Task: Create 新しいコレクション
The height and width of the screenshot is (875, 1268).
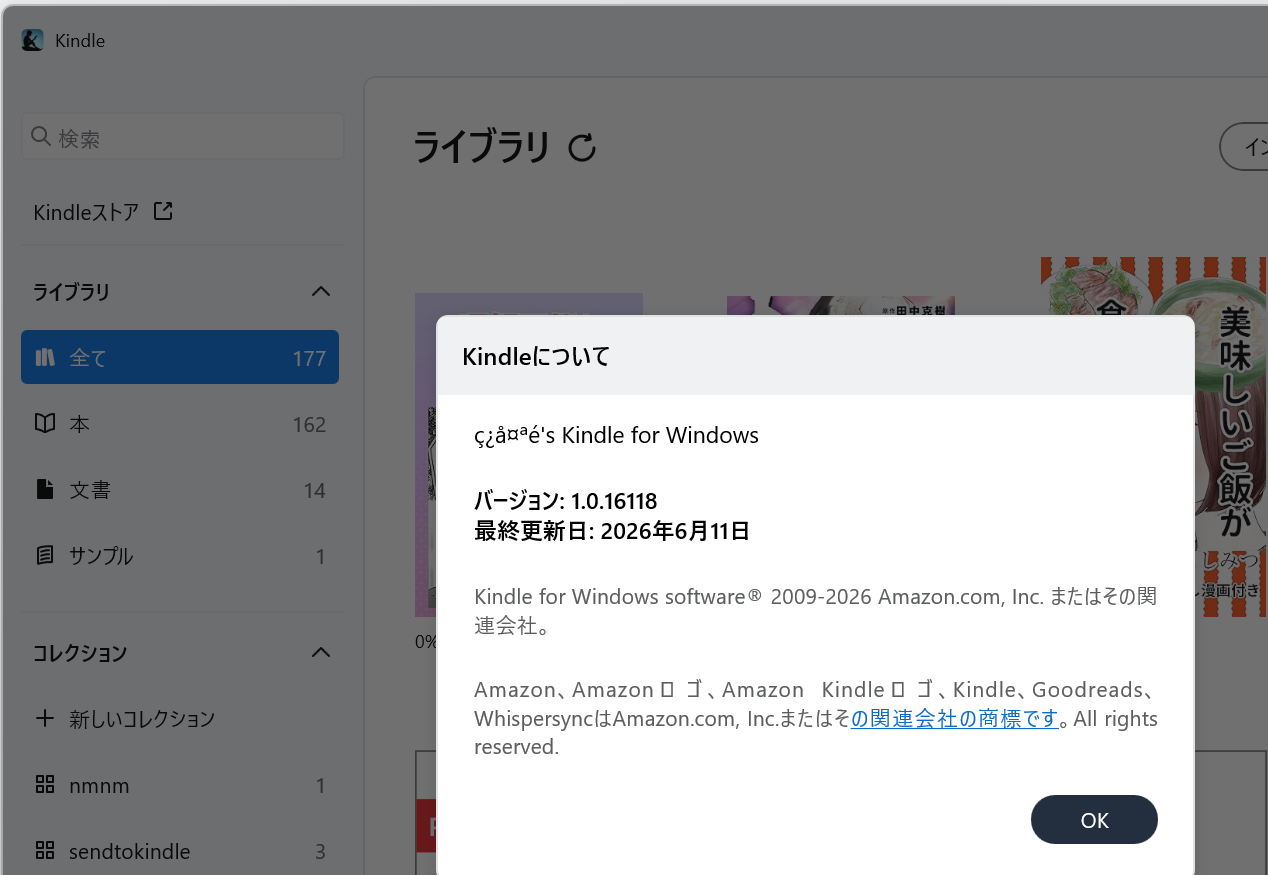Action: point(180,719)
